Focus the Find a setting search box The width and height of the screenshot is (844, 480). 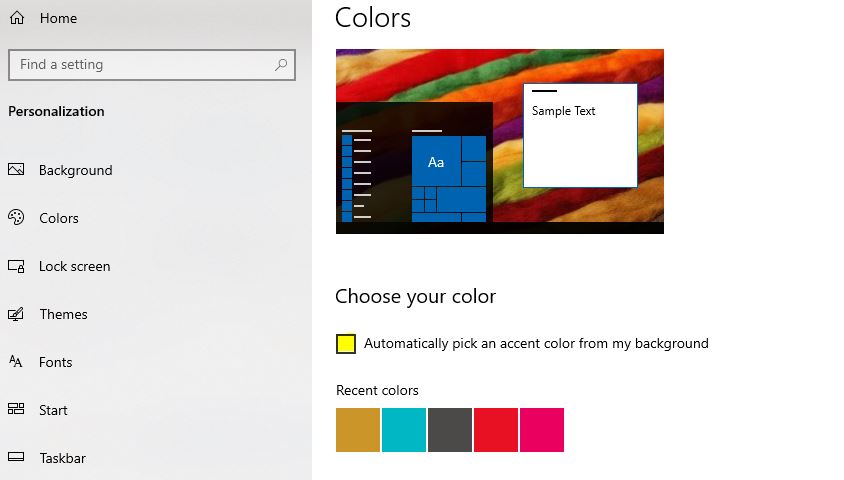152,65
